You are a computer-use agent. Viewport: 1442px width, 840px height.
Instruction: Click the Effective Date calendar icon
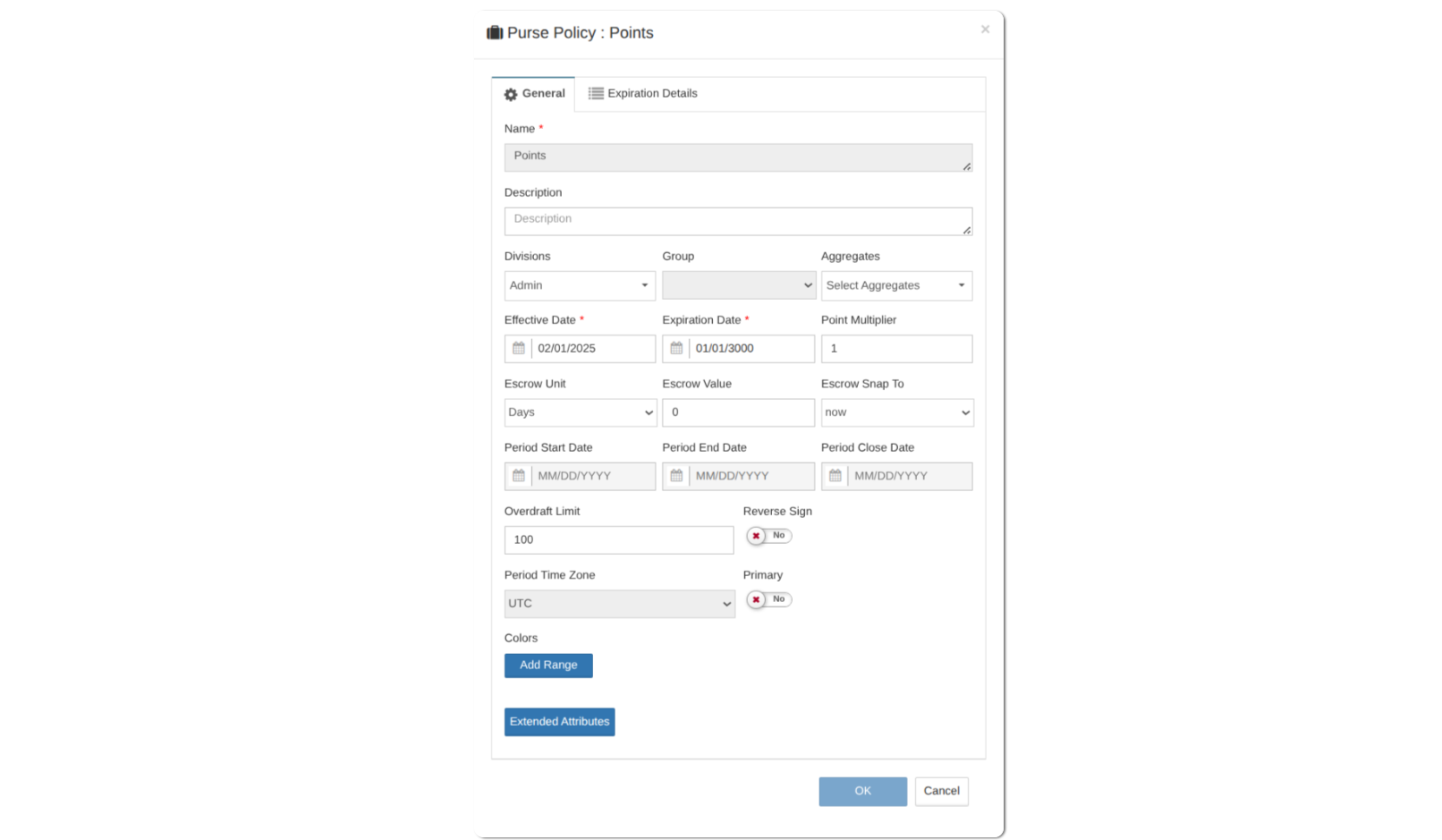pos(519,349)
